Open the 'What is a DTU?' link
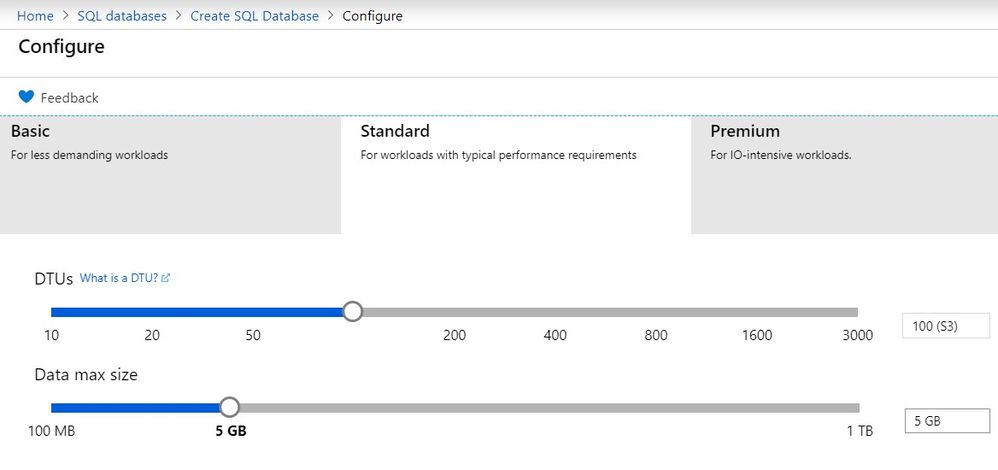 [x=119, y=278]
